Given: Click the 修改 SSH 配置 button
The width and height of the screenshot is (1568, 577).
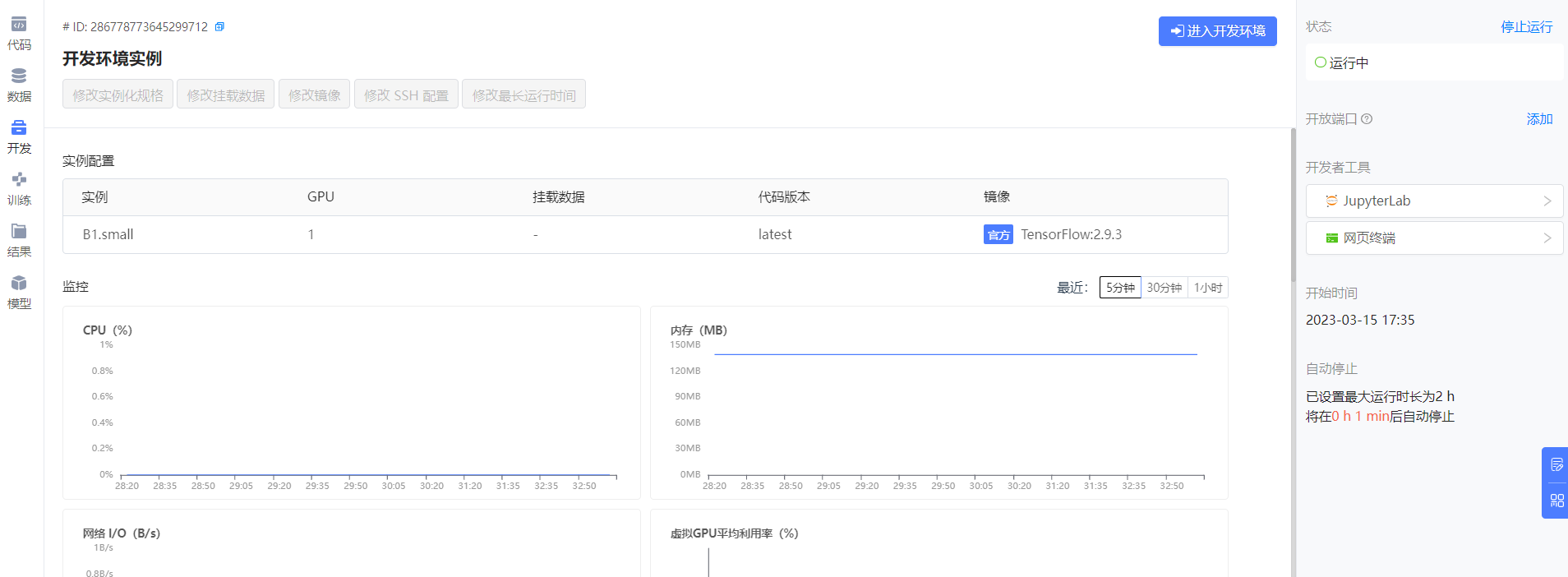Looking at the screenshot, I should (x=406, y=95).
